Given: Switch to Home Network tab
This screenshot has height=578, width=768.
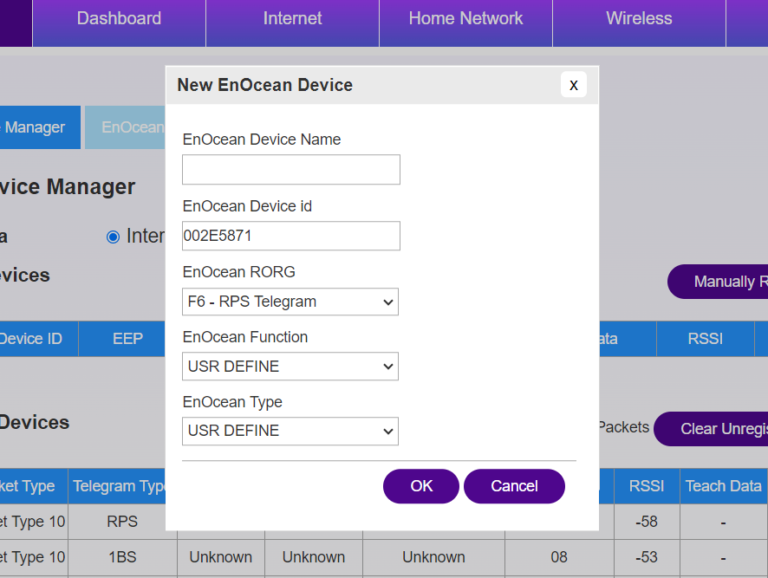Looking at the screenshot, I should click(x=465, y=19).
